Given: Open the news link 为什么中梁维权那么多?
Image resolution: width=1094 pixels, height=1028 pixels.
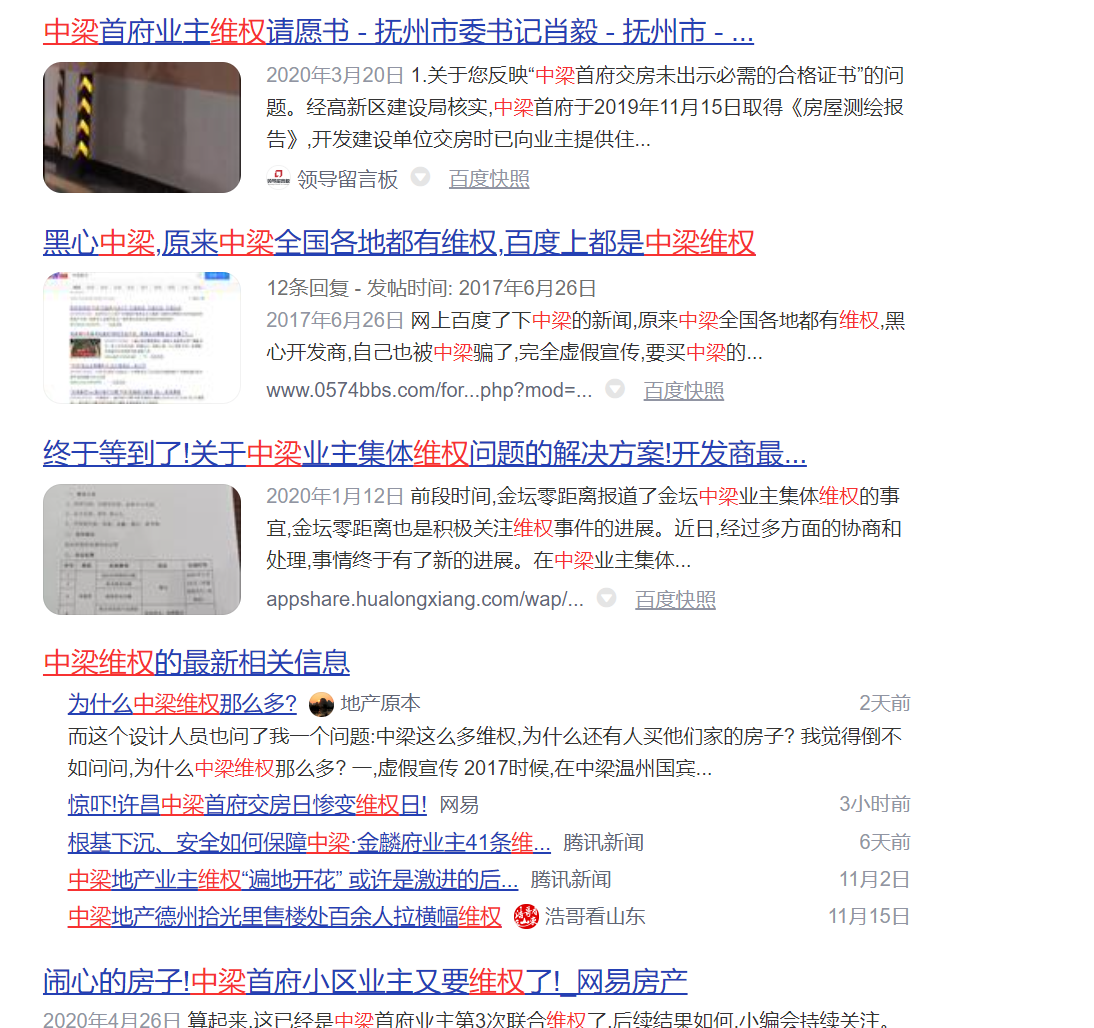Looking at the screenshot, I should click(x=182, y=703).
